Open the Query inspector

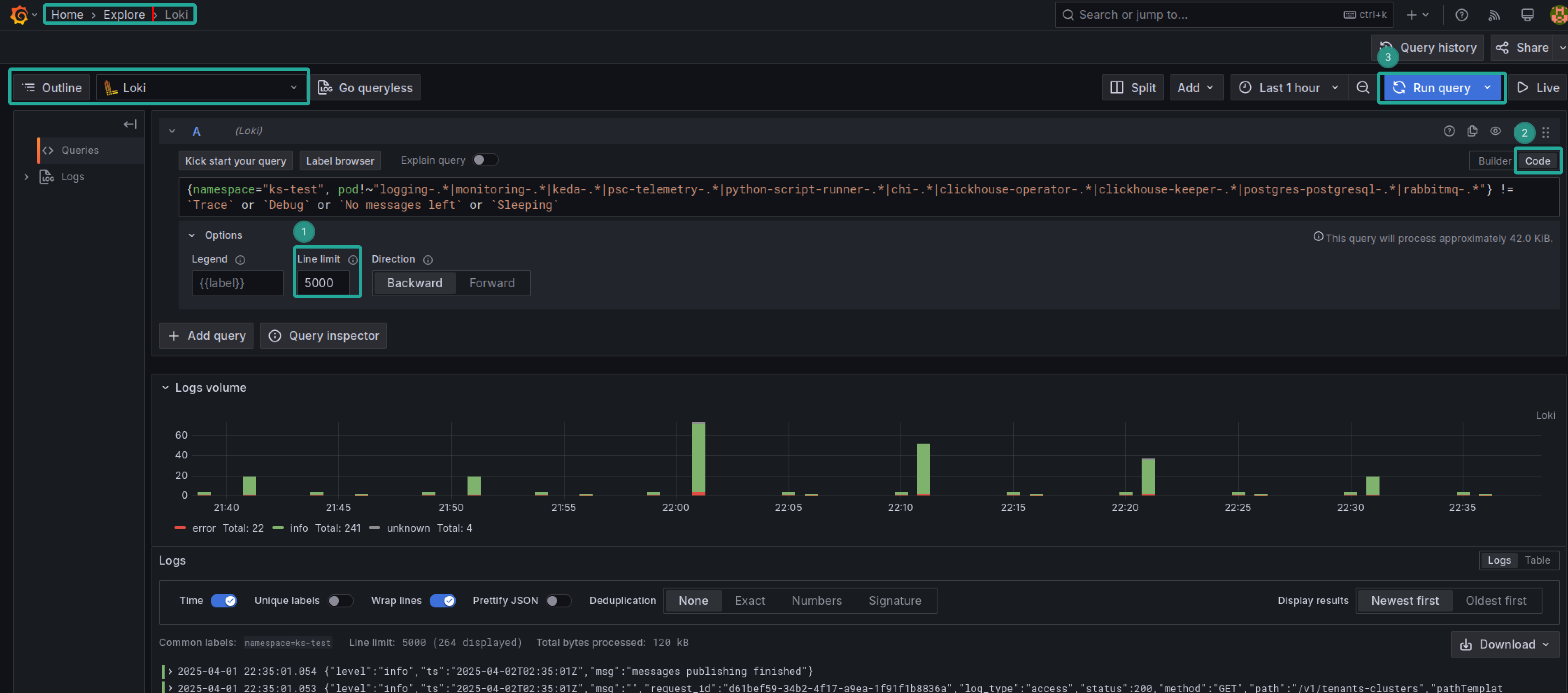(x=323, y=336)
